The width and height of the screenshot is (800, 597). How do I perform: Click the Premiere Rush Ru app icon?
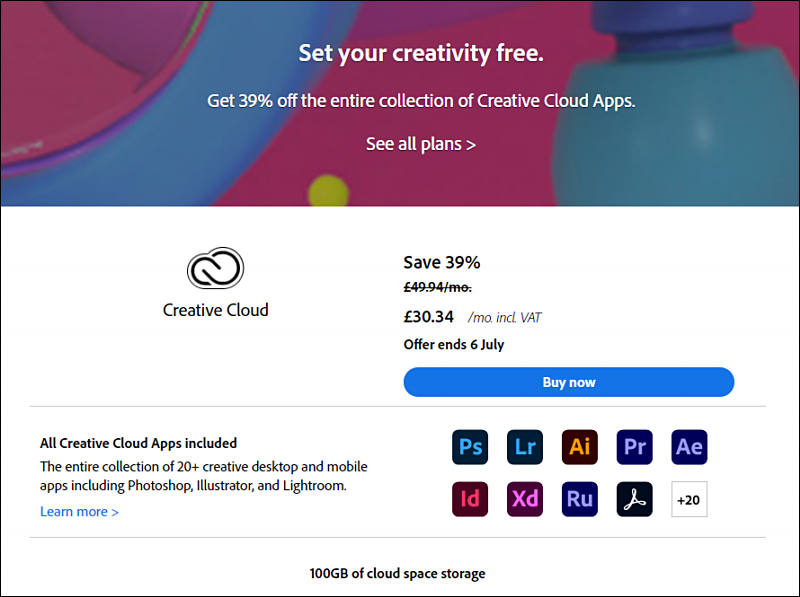click(x=580, y=499)
